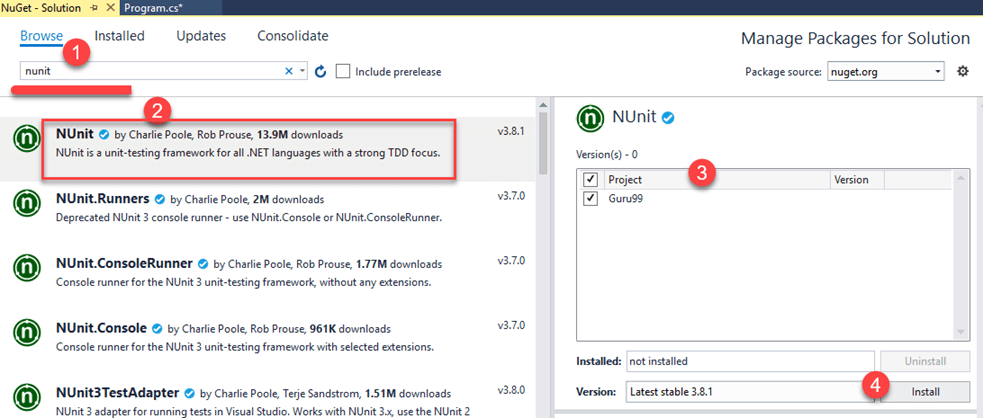
Task: Switch to the Installed tab
Action: point(120,36)
